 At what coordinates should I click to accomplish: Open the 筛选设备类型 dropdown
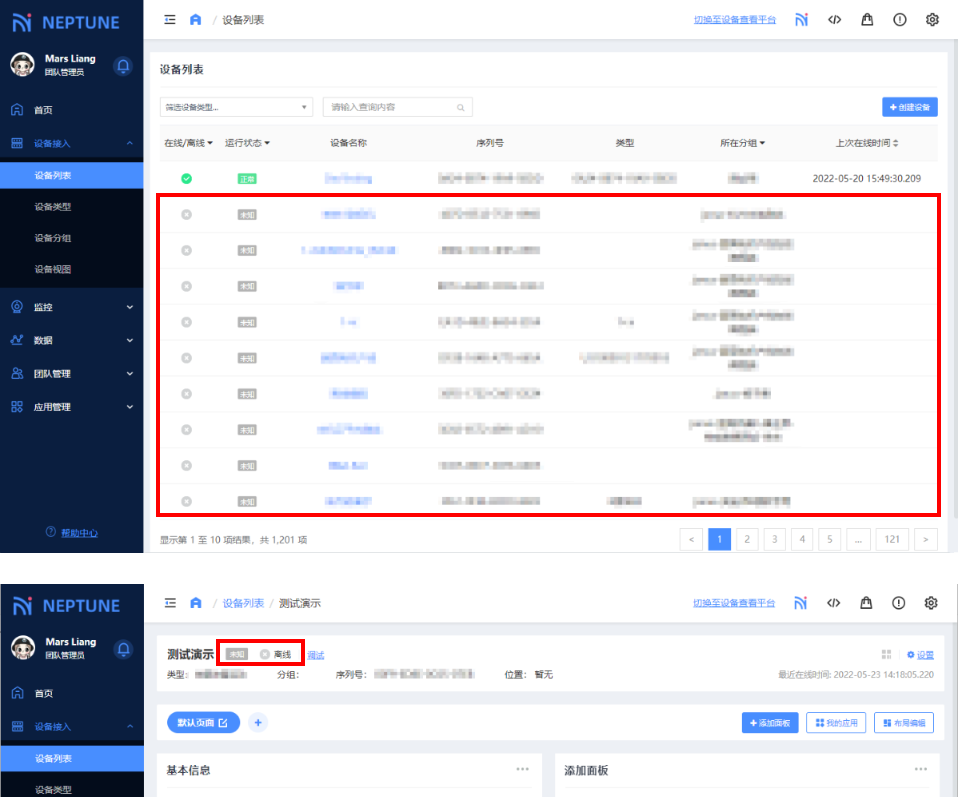click(x=236, y=107)
